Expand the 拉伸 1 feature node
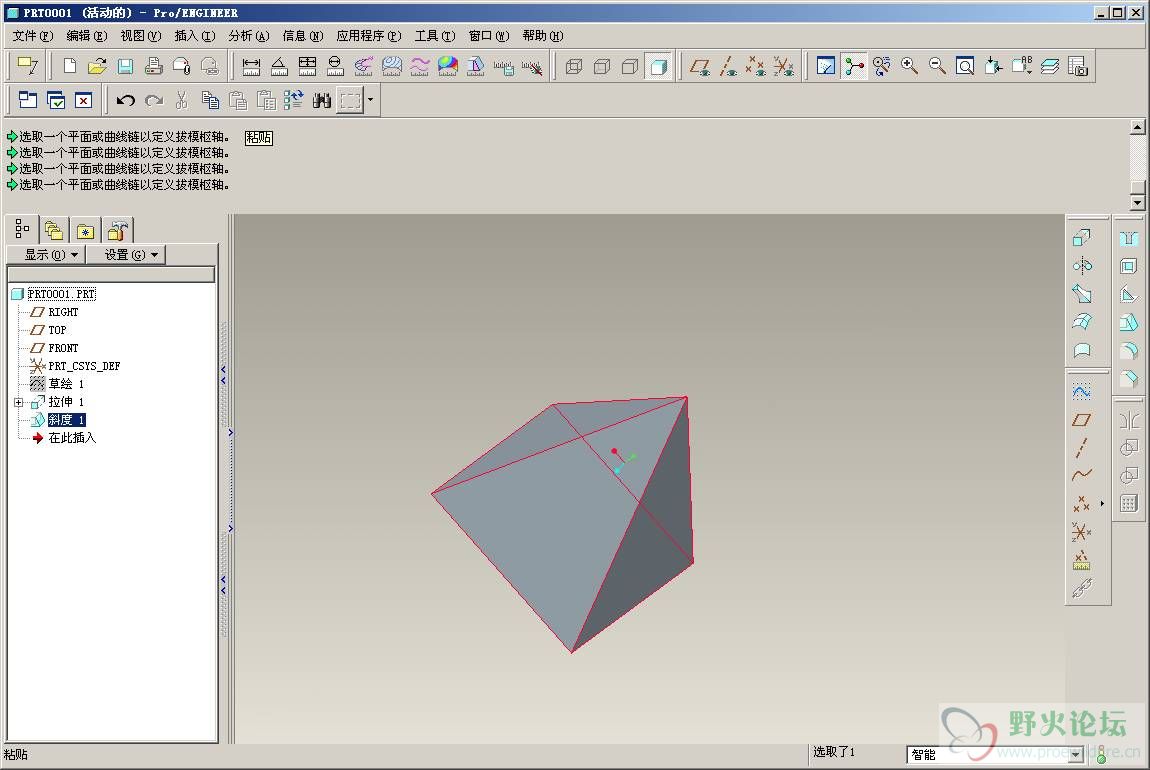 point(18,402)
